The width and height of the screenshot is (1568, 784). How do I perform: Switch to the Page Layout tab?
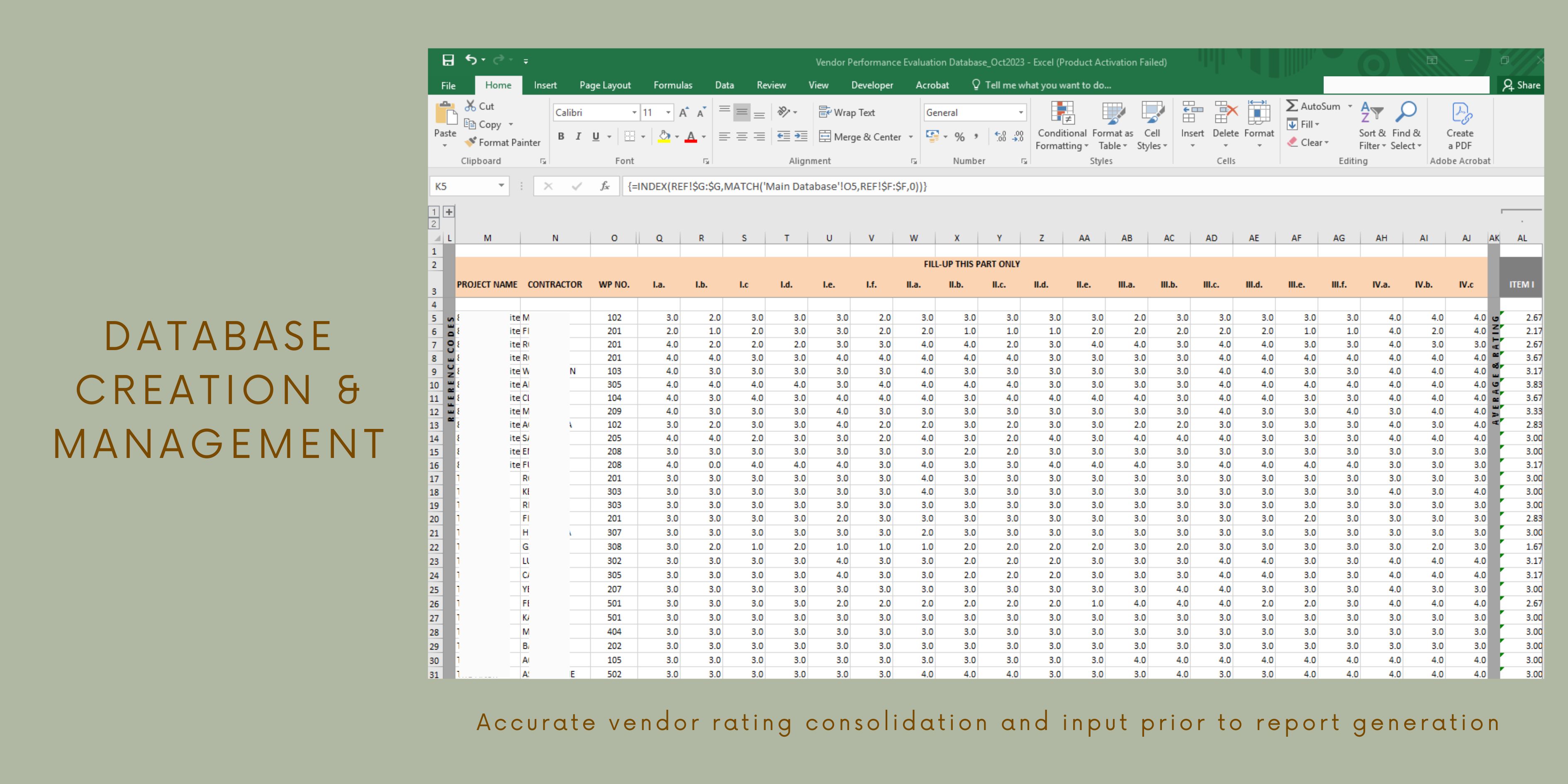605,85
